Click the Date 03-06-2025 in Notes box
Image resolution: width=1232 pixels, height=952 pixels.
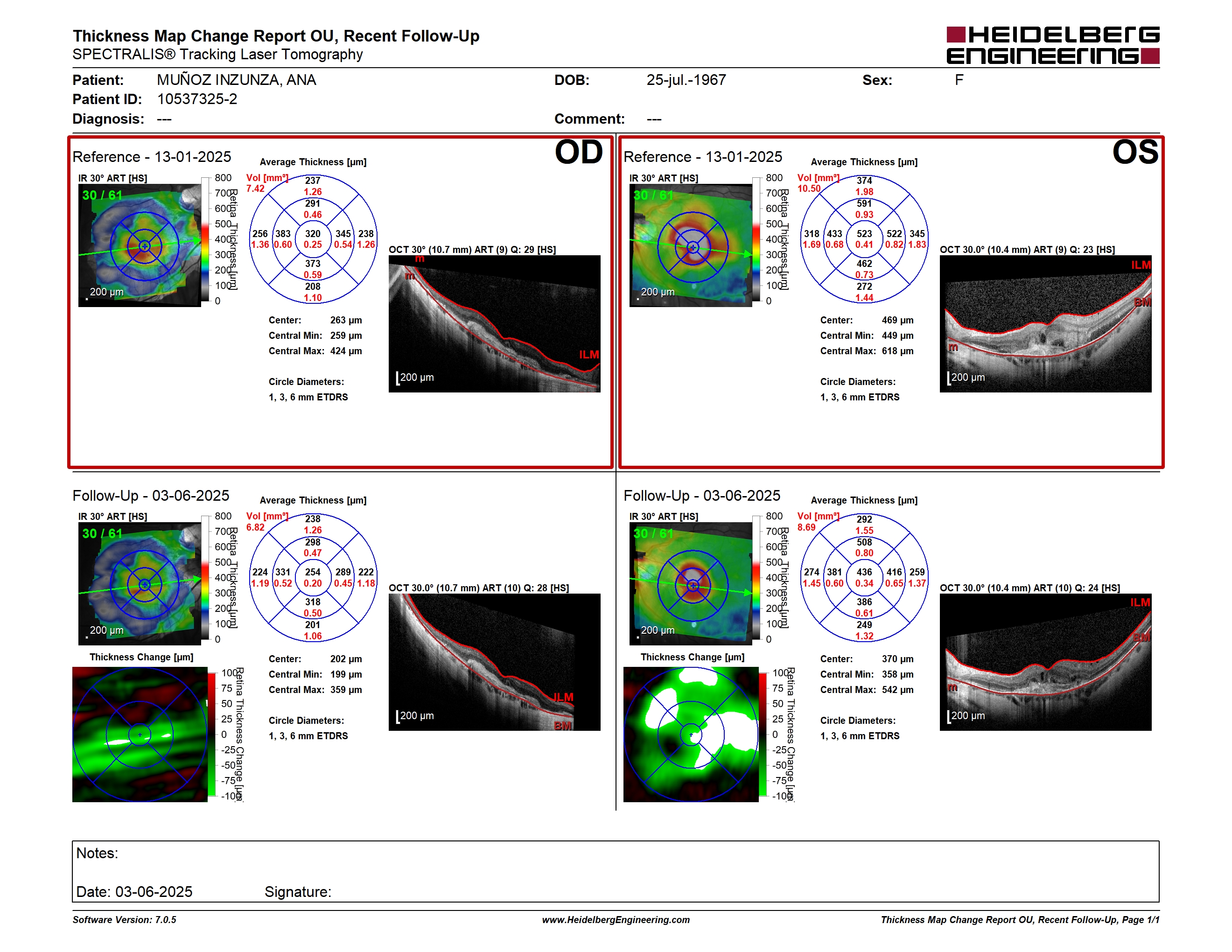134,892
